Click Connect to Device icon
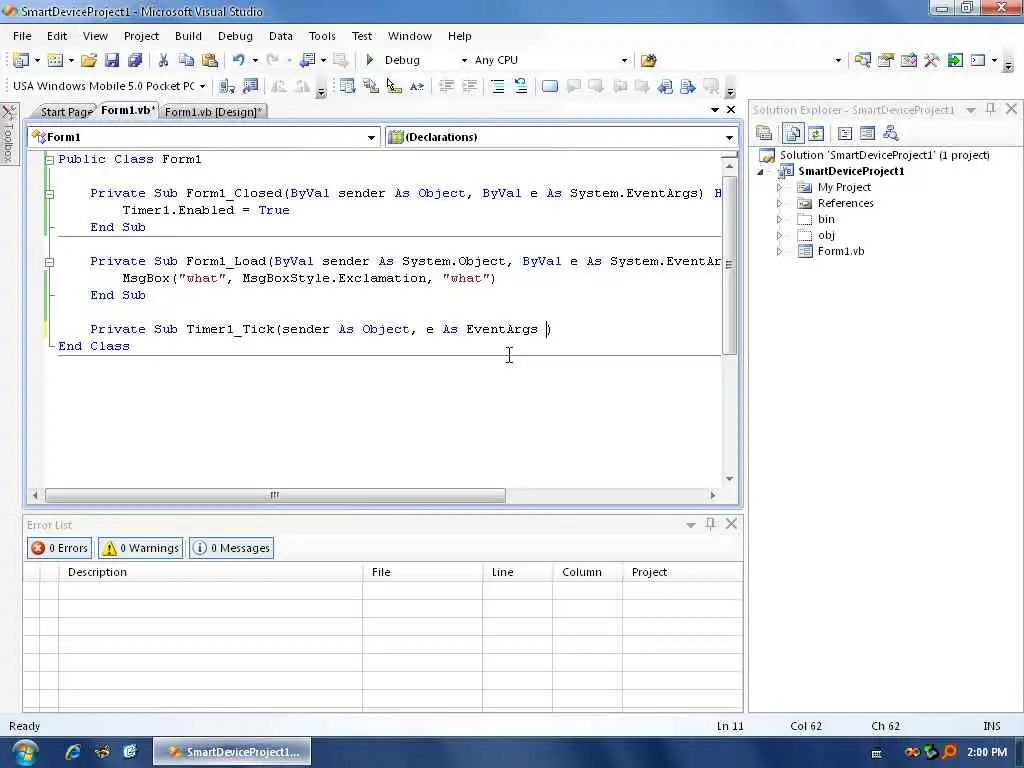The width and height of the screenshot is (1024, 768). pyautogui.click(x=227, y=86)
